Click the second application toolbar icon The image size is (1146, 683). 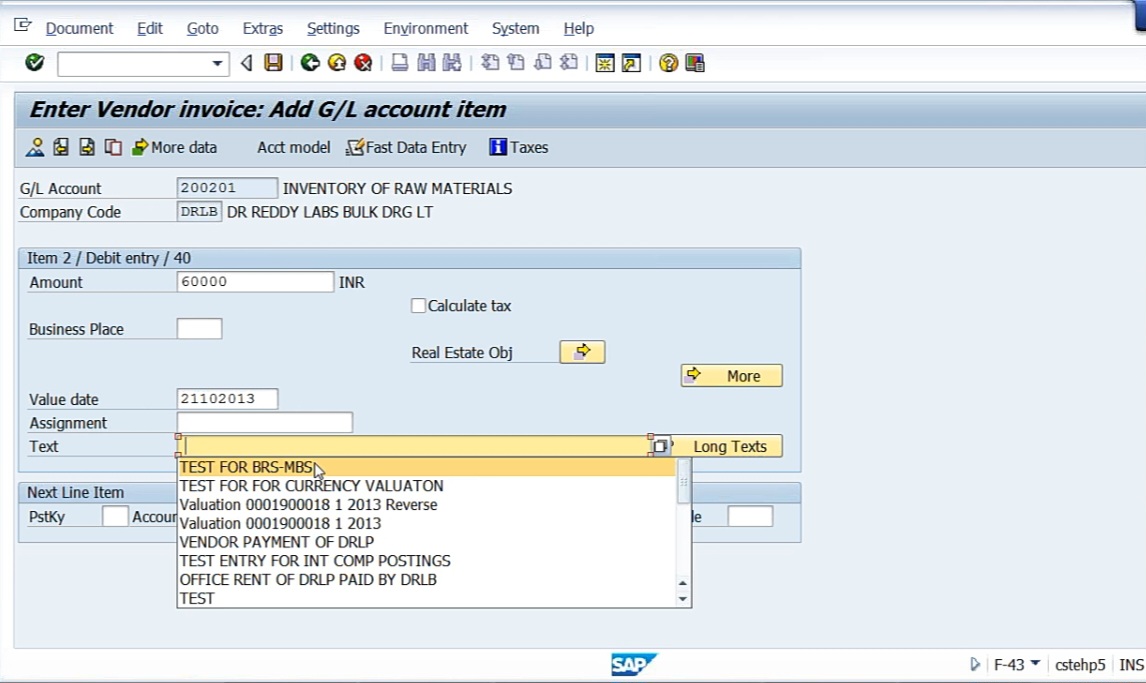(x=61, y=148)
